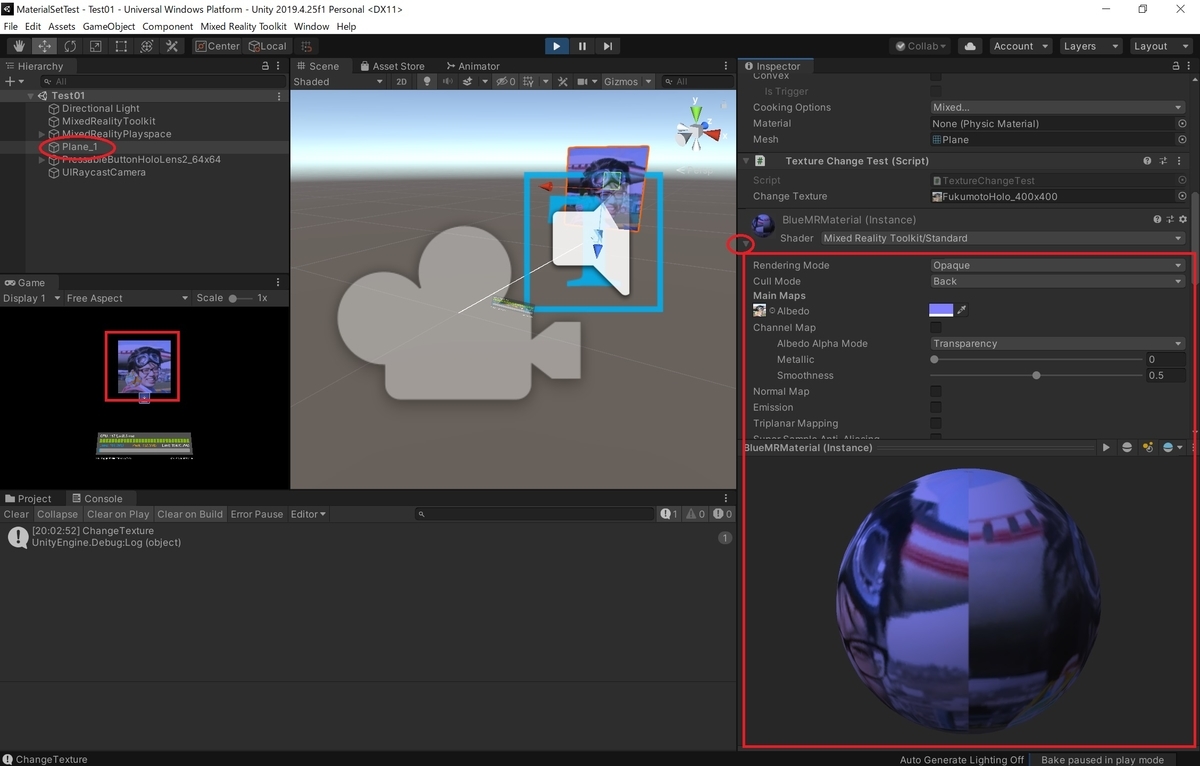Viewport: 1200px width, 766px height.
Task: Expand MixedRealityPlayspace in Hierarchy
Action: pyautogui.click(x=42, y=134)
